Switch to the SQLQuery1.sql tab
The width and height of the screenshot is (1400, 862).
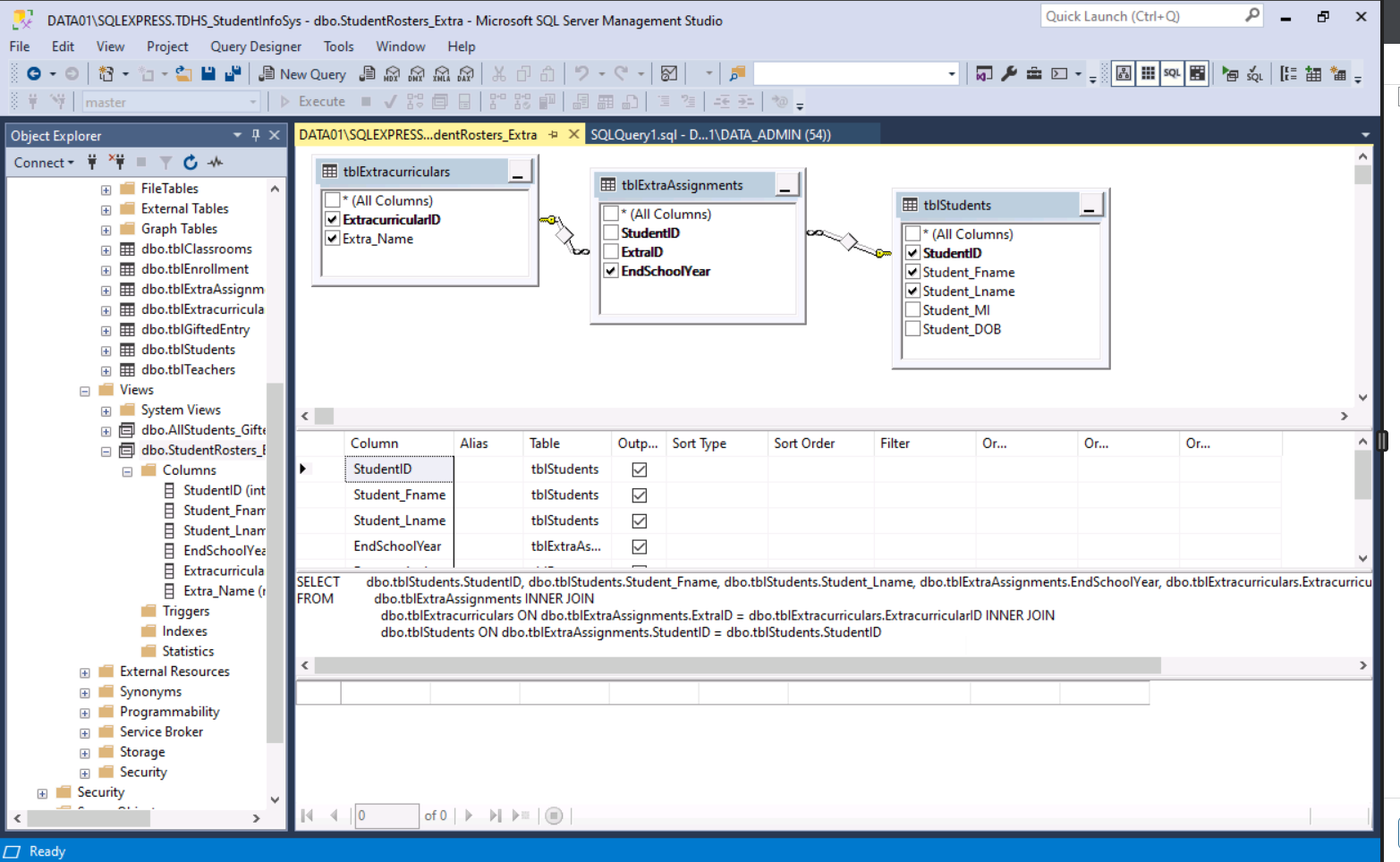tap(710, 134)
